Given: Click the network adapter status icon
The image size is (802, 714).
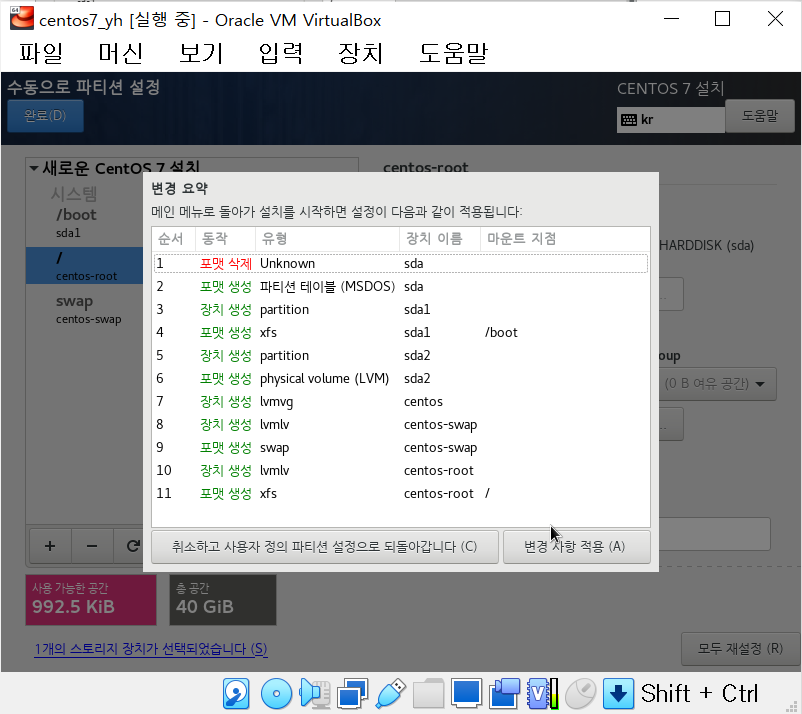Looking at the screenshot, I should click(x=352, y=694).
